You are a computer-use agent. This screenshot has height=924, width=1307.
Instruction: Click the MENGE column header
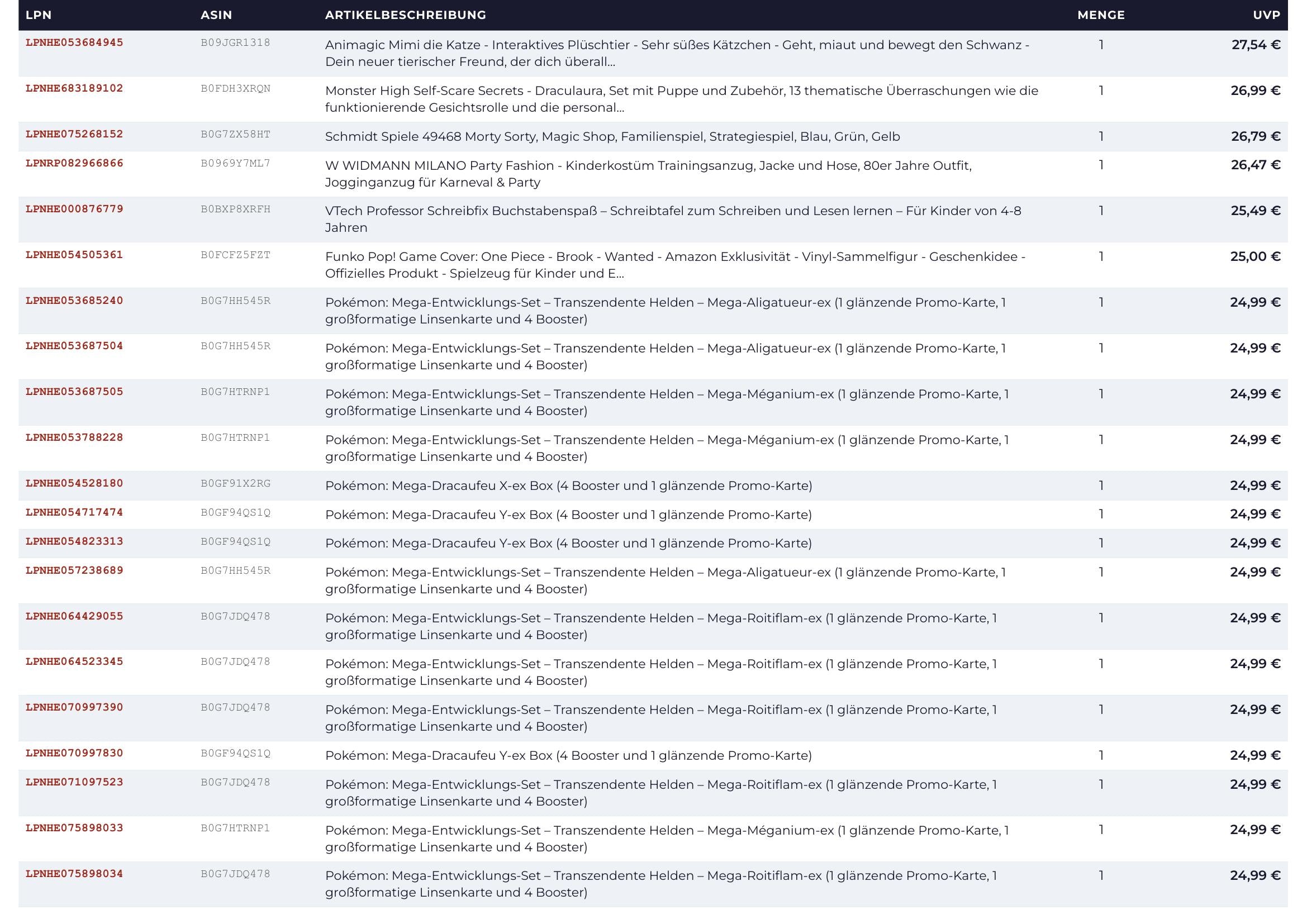click(1101, 15)
